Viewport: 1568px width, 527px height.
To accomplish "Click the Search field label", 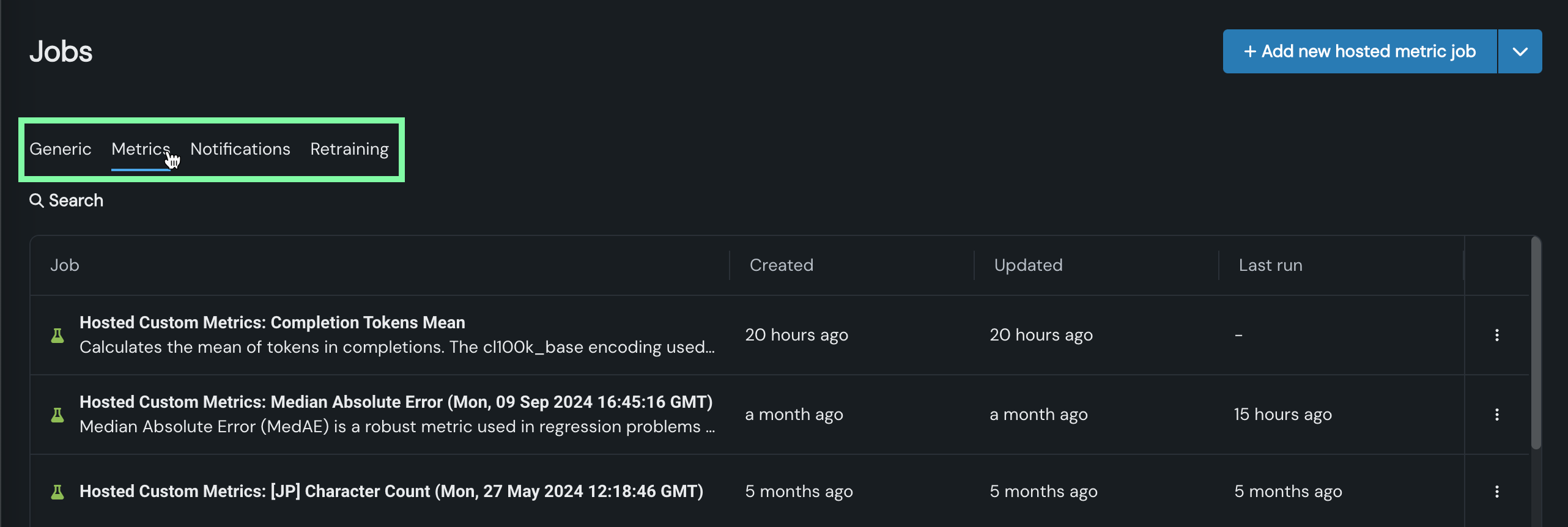I will pos(76,201).
